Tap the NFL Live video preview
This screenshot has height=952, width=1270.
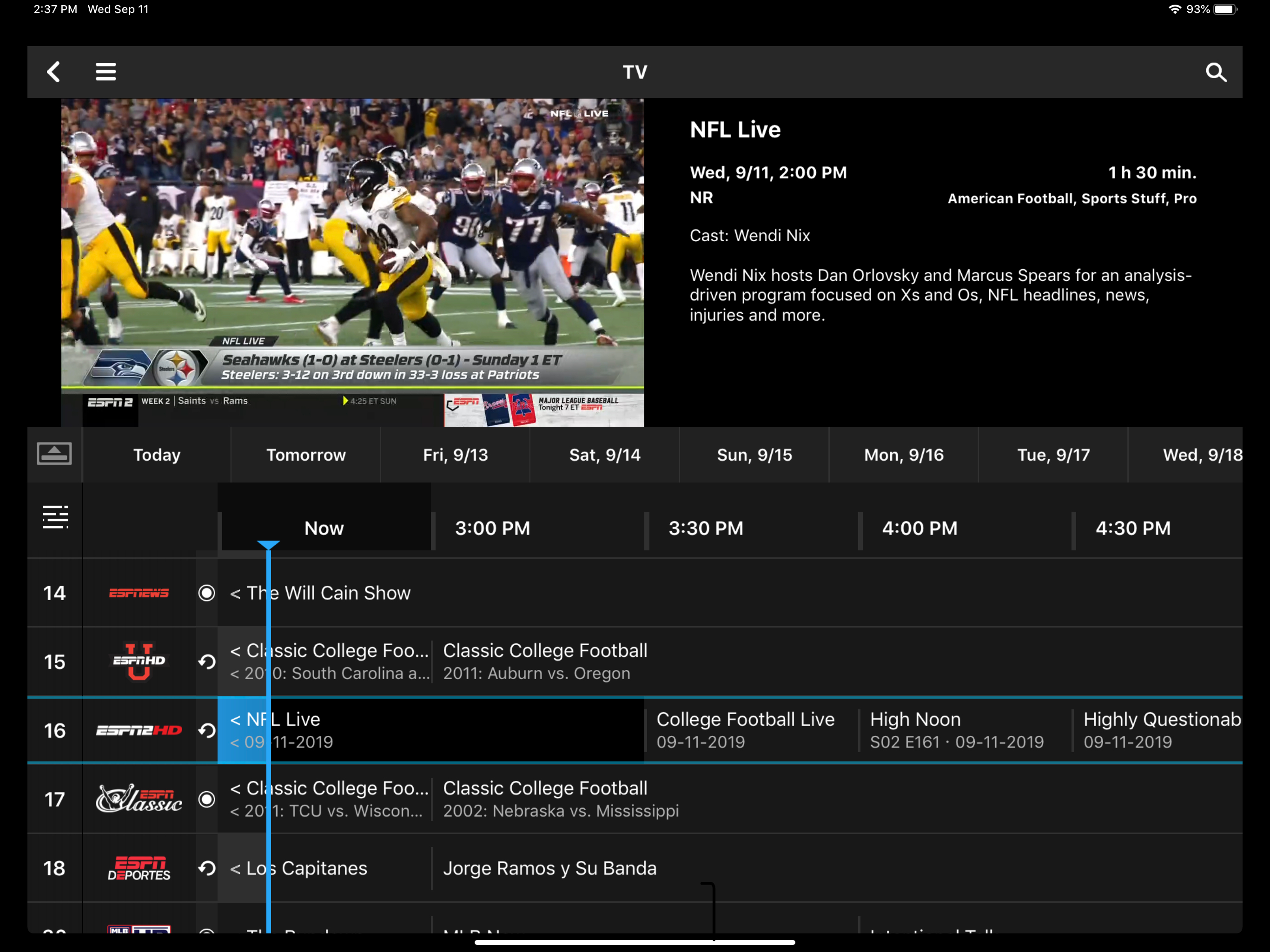pyautogui.click(x=352, y=262)
